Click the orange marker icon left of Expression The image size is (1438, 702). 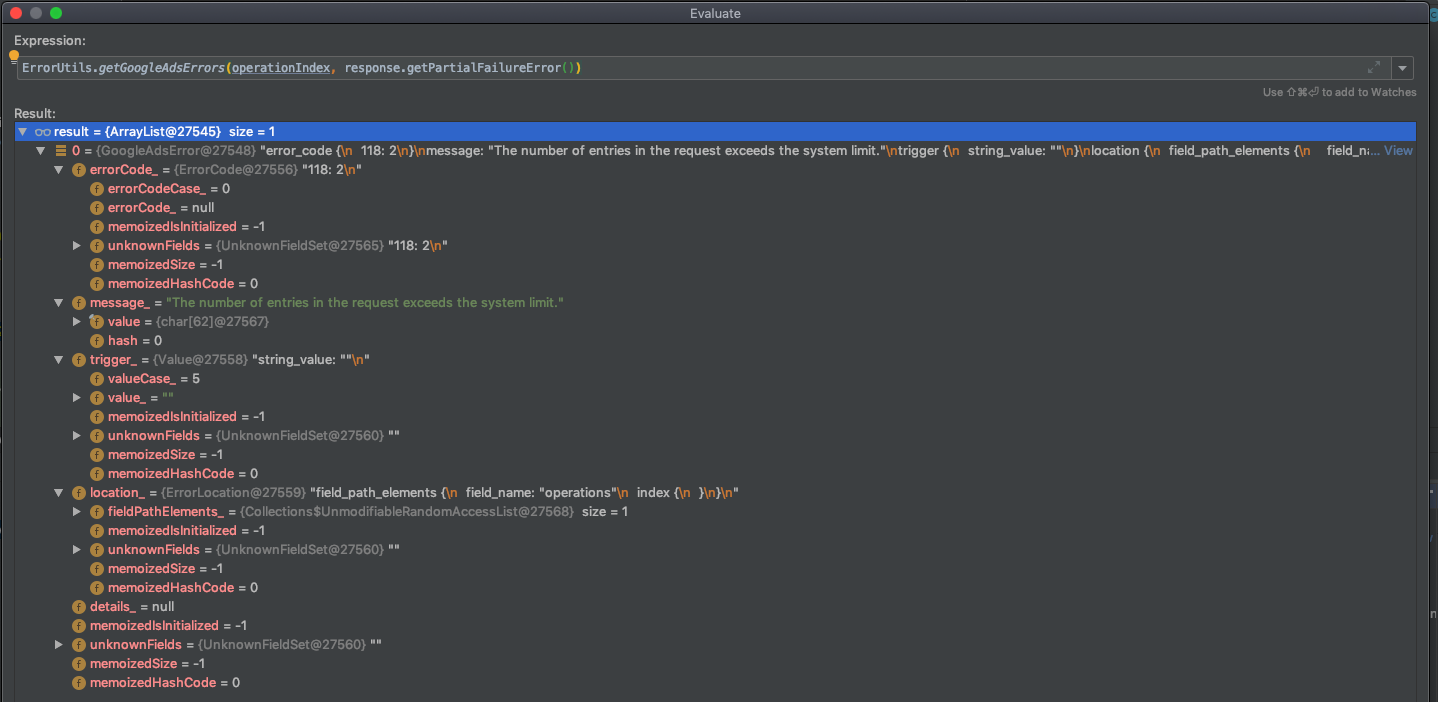(13, 56)
